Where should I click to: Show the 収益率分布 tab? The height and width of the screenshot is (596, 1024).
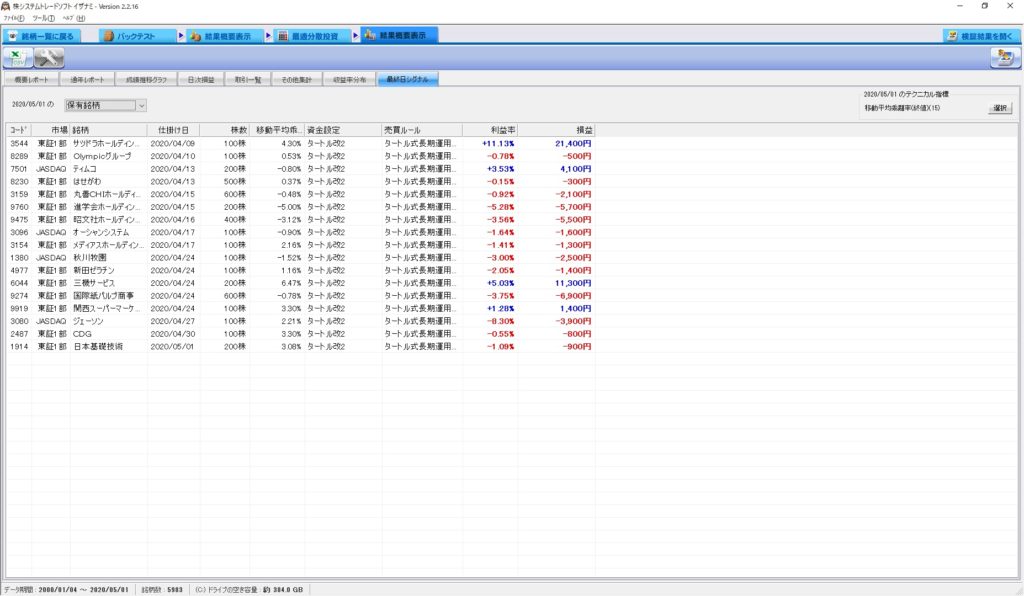(x=351, y=79)
